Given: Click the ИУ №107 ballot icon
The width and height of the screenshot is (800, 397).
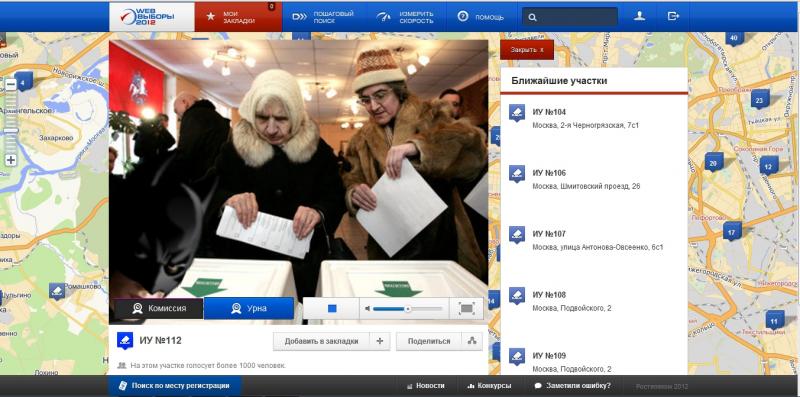Looking at the screenshot, I should pos(517,235).
